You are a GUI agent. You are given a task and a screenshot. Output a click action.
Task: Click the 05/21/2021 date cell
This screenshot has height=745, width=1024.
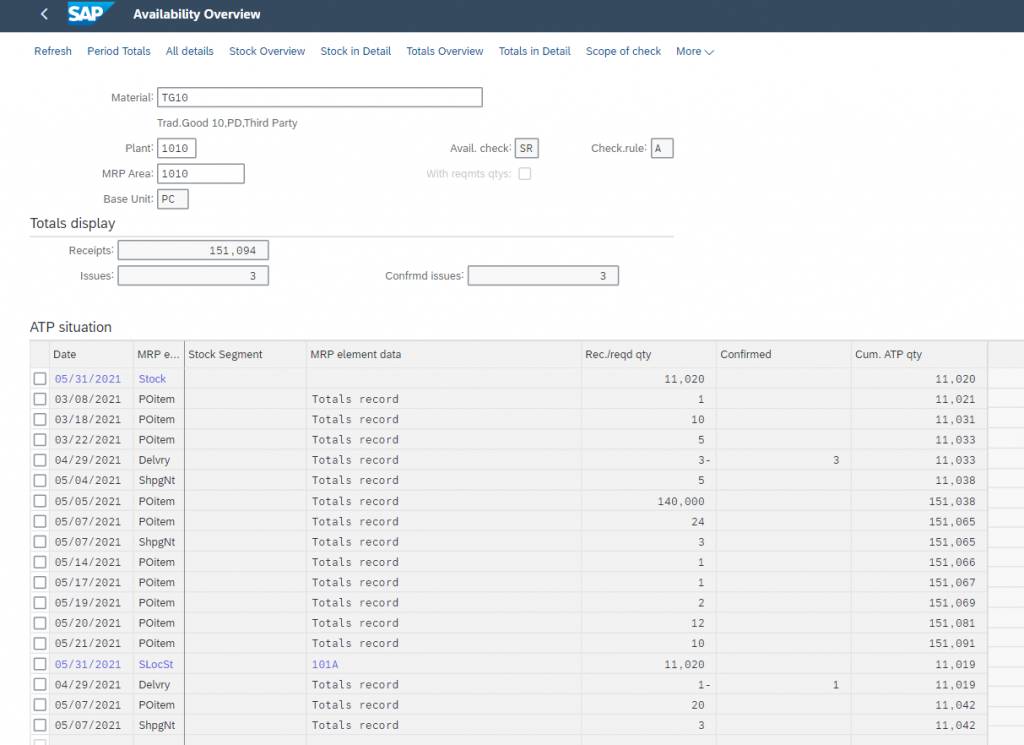coord(88,643)
